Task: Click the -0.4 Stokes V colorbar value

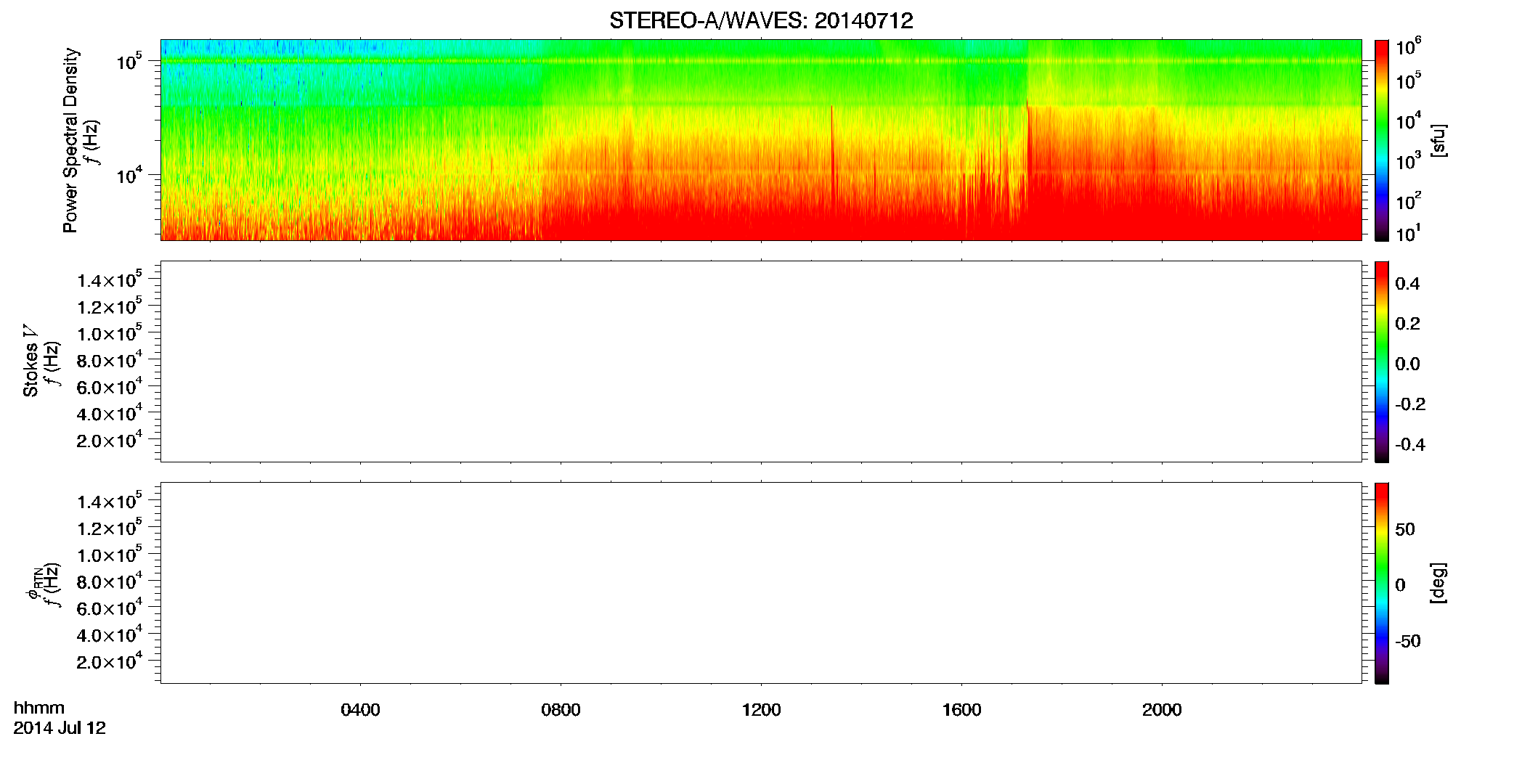Action: 1409,444
